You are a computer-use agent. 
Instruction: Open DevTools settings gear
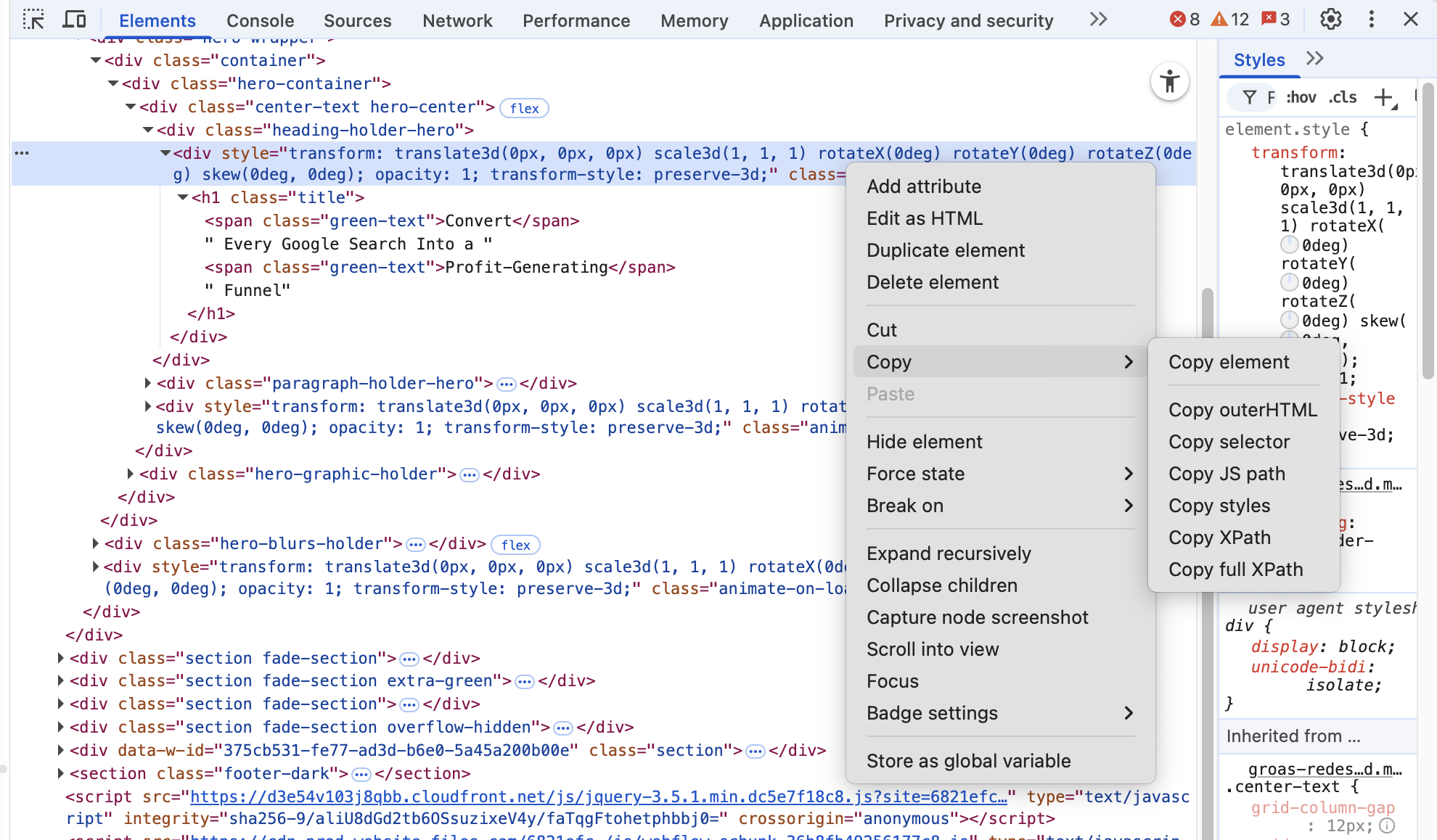coord(1330,20)
